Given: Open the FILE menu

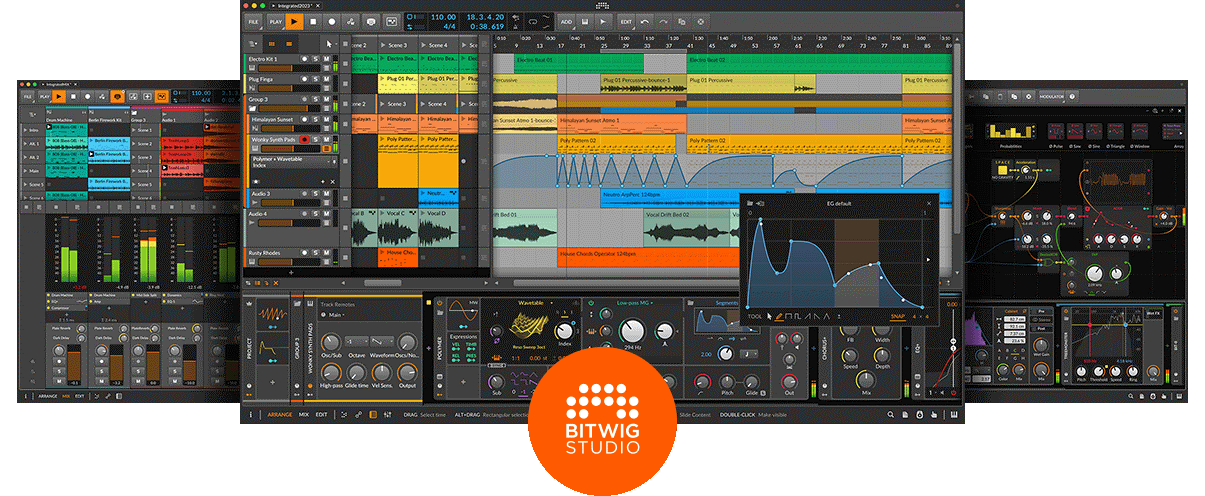Looking at the screenshot, I should [x=253, y=21].
